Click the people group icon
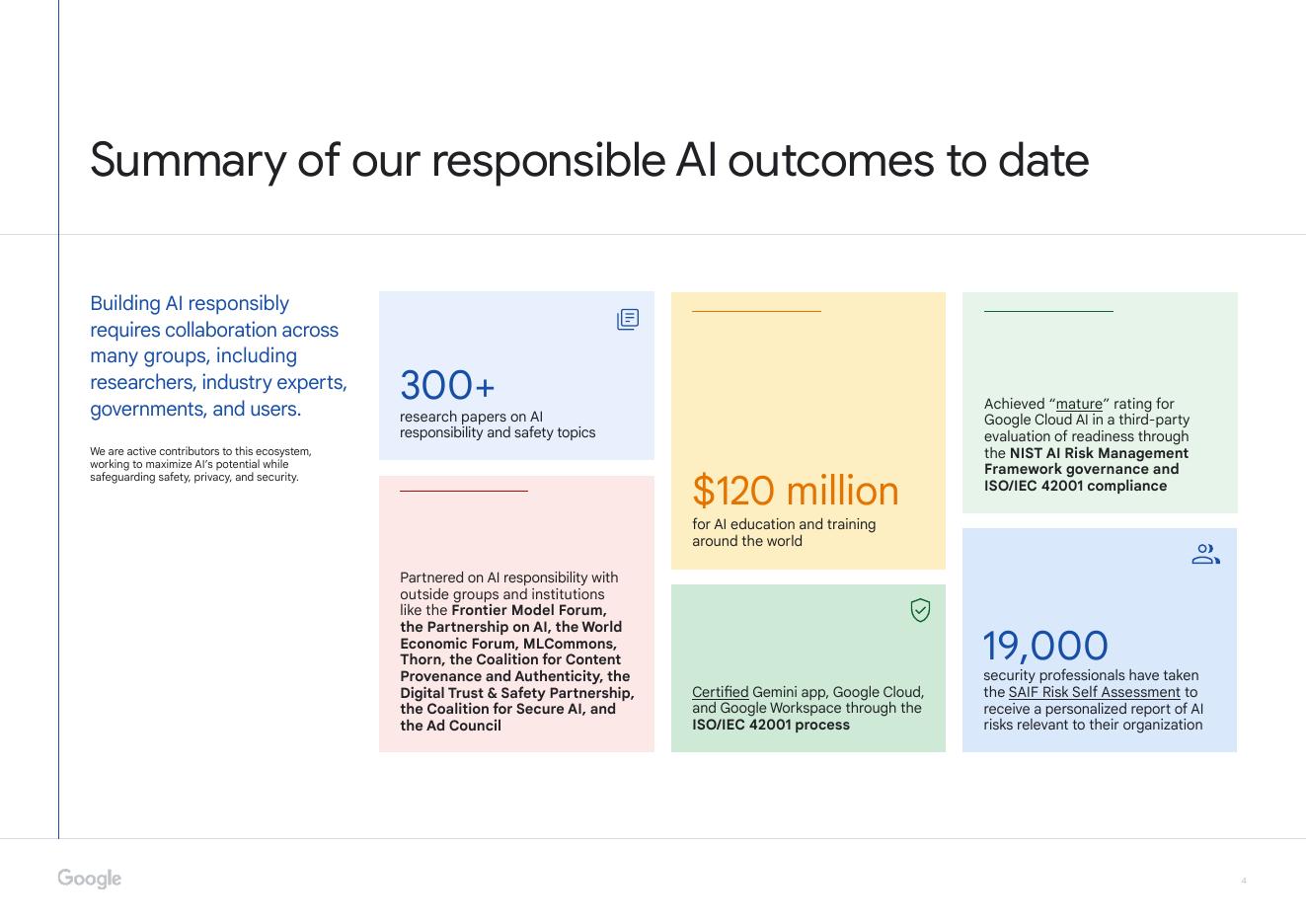Screen dimensions: 1306x924 pyautogui.click(x=1205, y=555)
